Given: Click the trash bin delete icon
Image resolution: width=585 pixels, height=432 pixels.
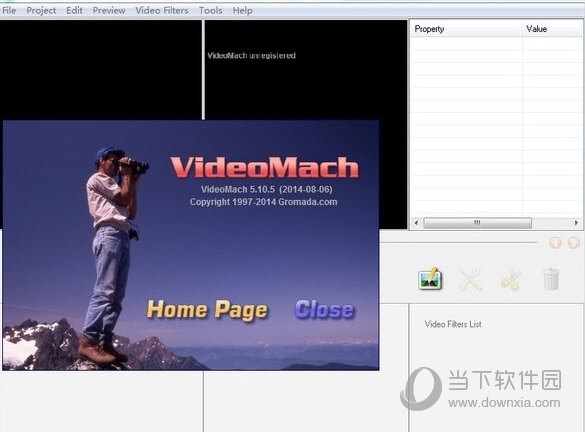Looking at the screenshot, I should pyautogui.click(x=551, y=279).
